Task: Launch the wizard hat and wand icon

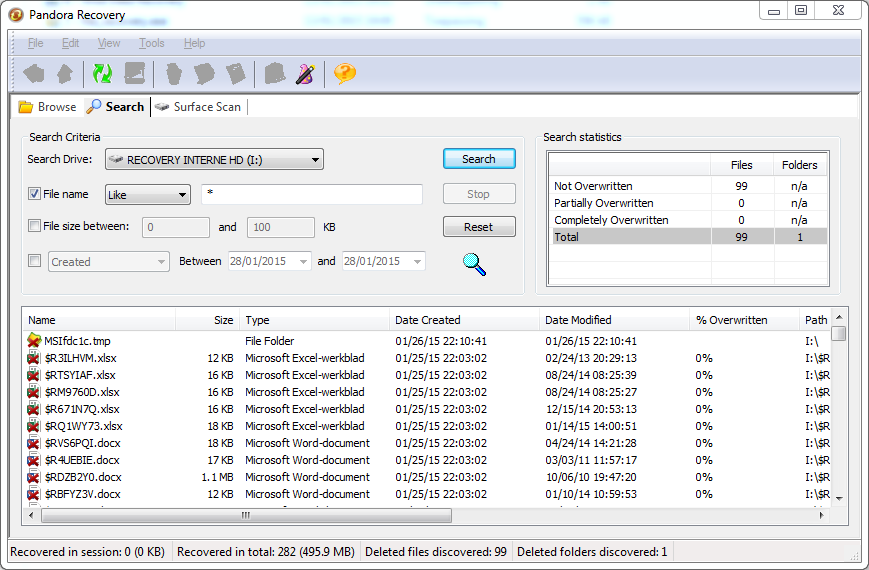Action: tap(305, 73)
